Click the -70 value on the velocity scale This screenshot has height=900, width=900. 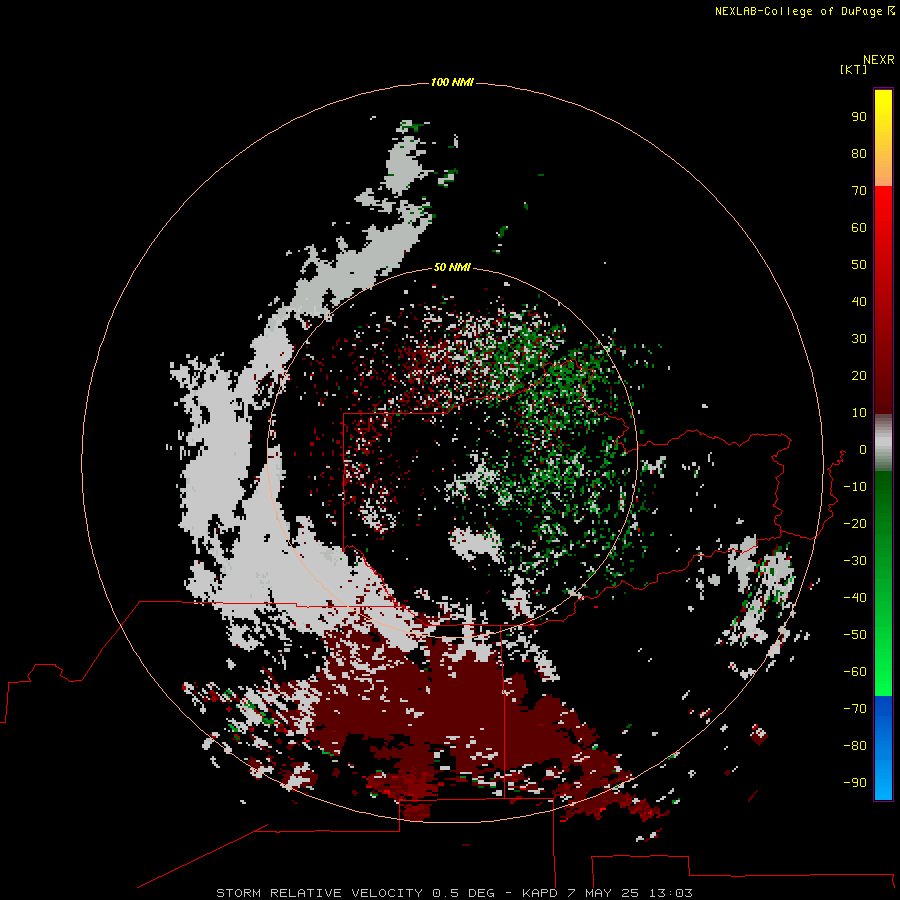coord(855,709)
